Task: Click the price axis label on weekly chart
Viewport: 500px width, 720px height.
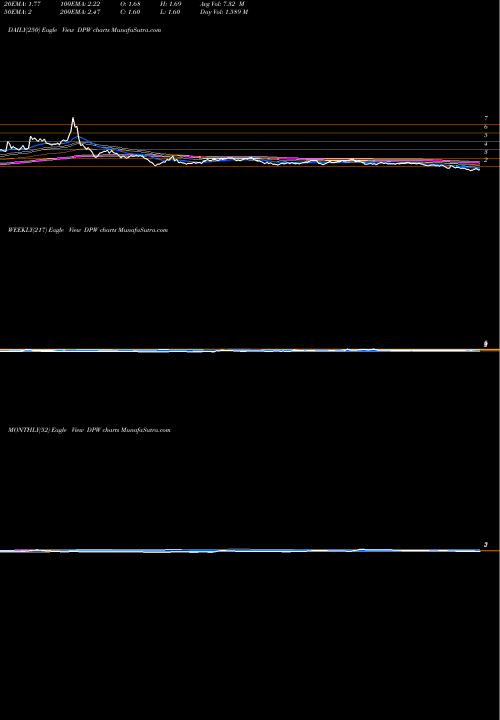Action: (485, 344)
